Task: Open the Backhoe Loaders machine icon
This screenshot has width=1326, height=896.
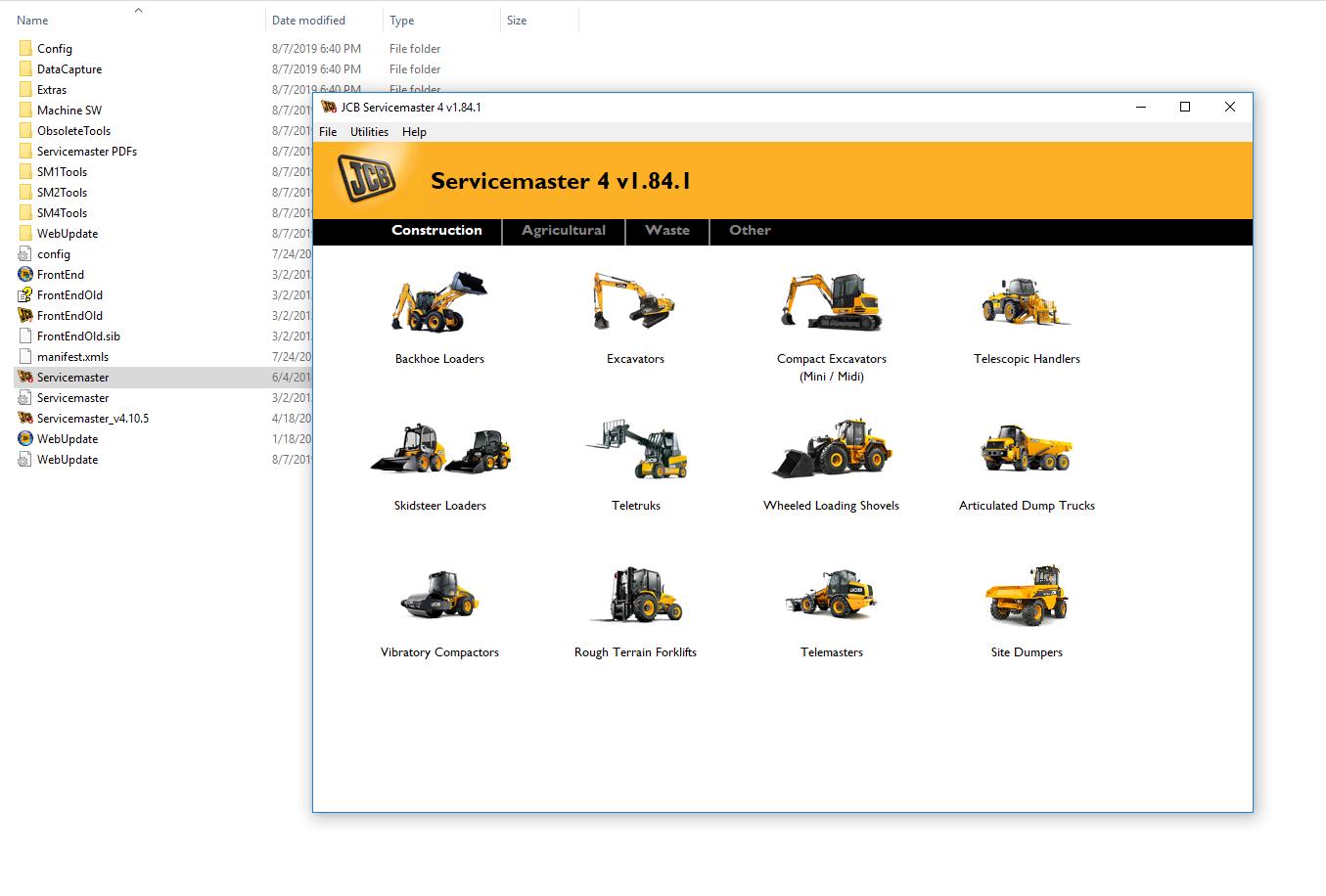Action: [x=439, y=302]
